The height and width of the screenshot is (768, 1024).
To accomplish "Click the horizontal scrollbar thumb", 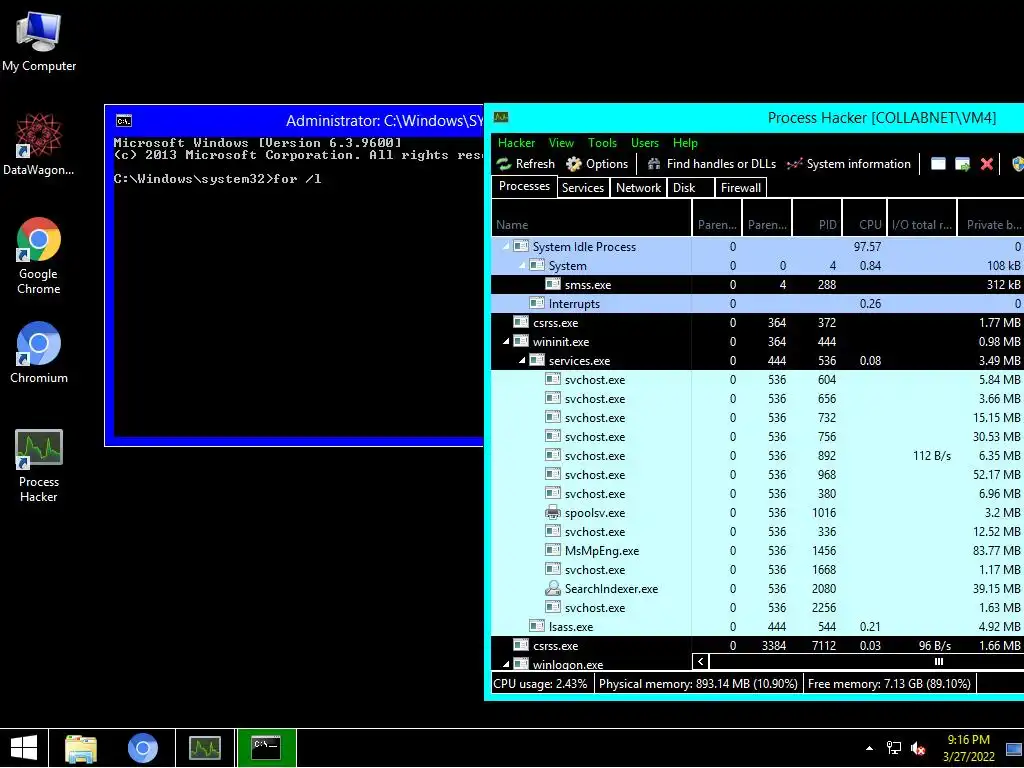I will [x=938, y=662].
